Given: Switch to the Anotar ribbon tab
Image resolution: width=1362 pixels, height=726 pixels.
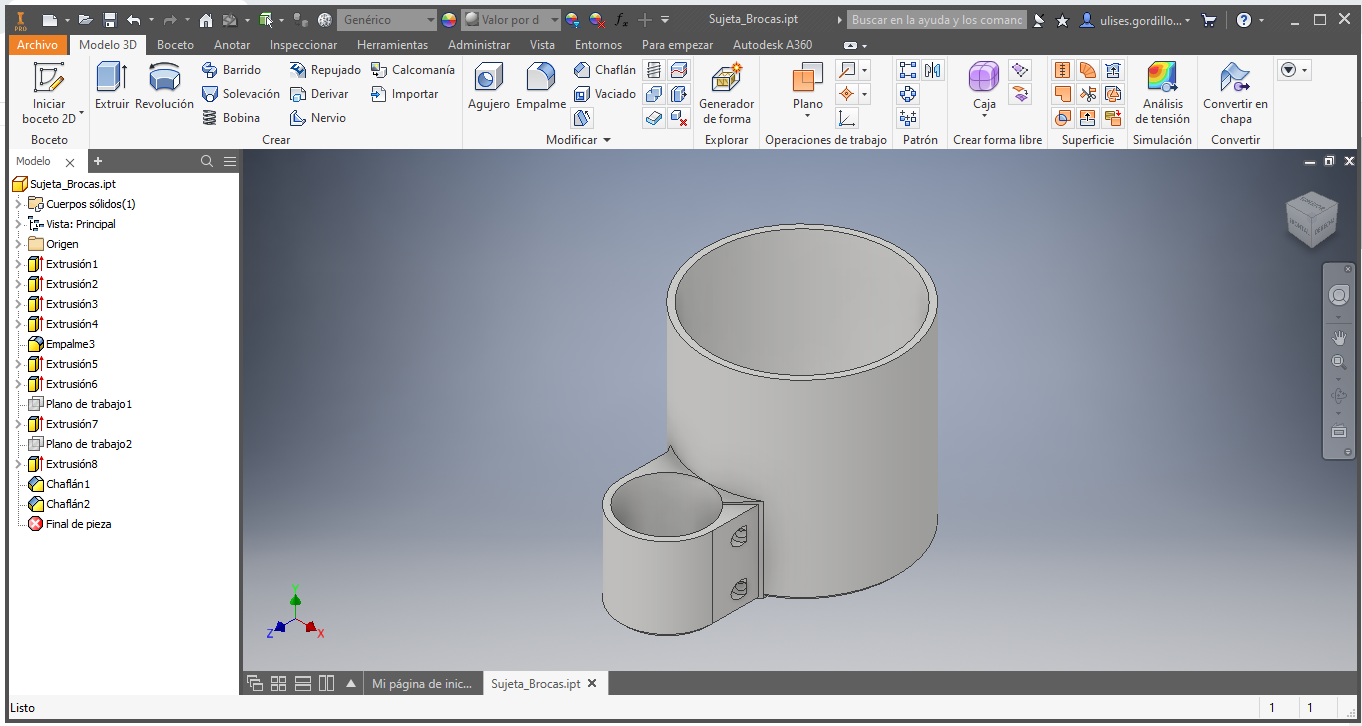Looking at the screenshot, I should pyautogui.click(x=232, y=45).
